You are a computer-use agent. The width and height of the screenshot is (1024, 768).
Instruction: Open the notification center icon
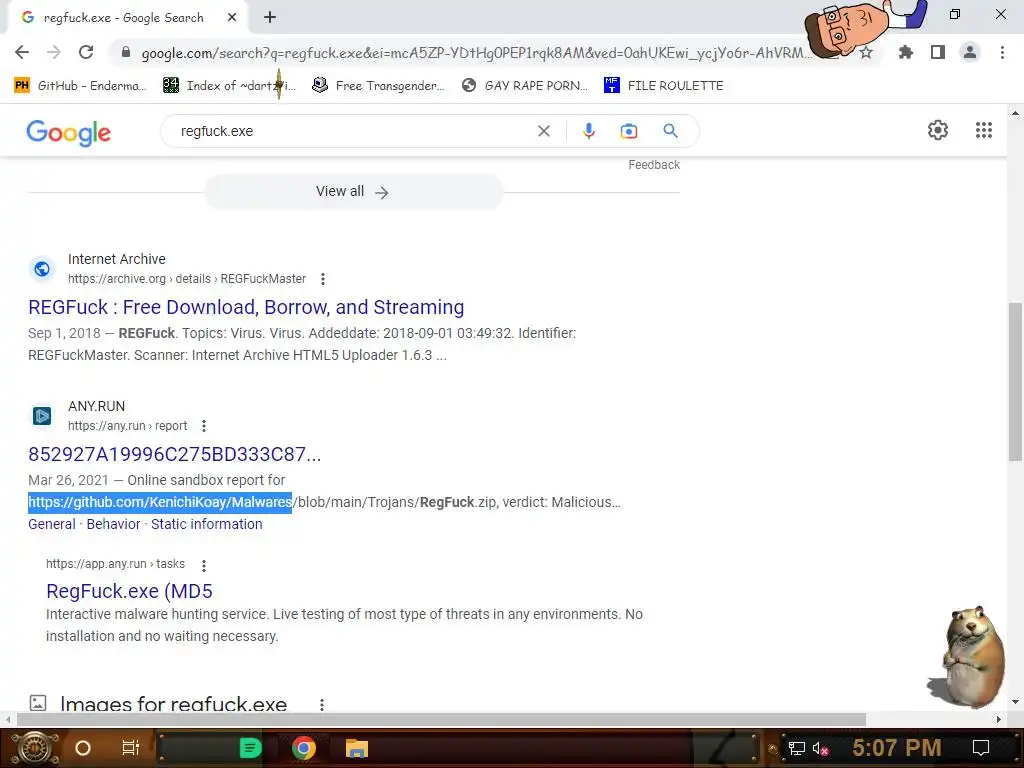981,748
